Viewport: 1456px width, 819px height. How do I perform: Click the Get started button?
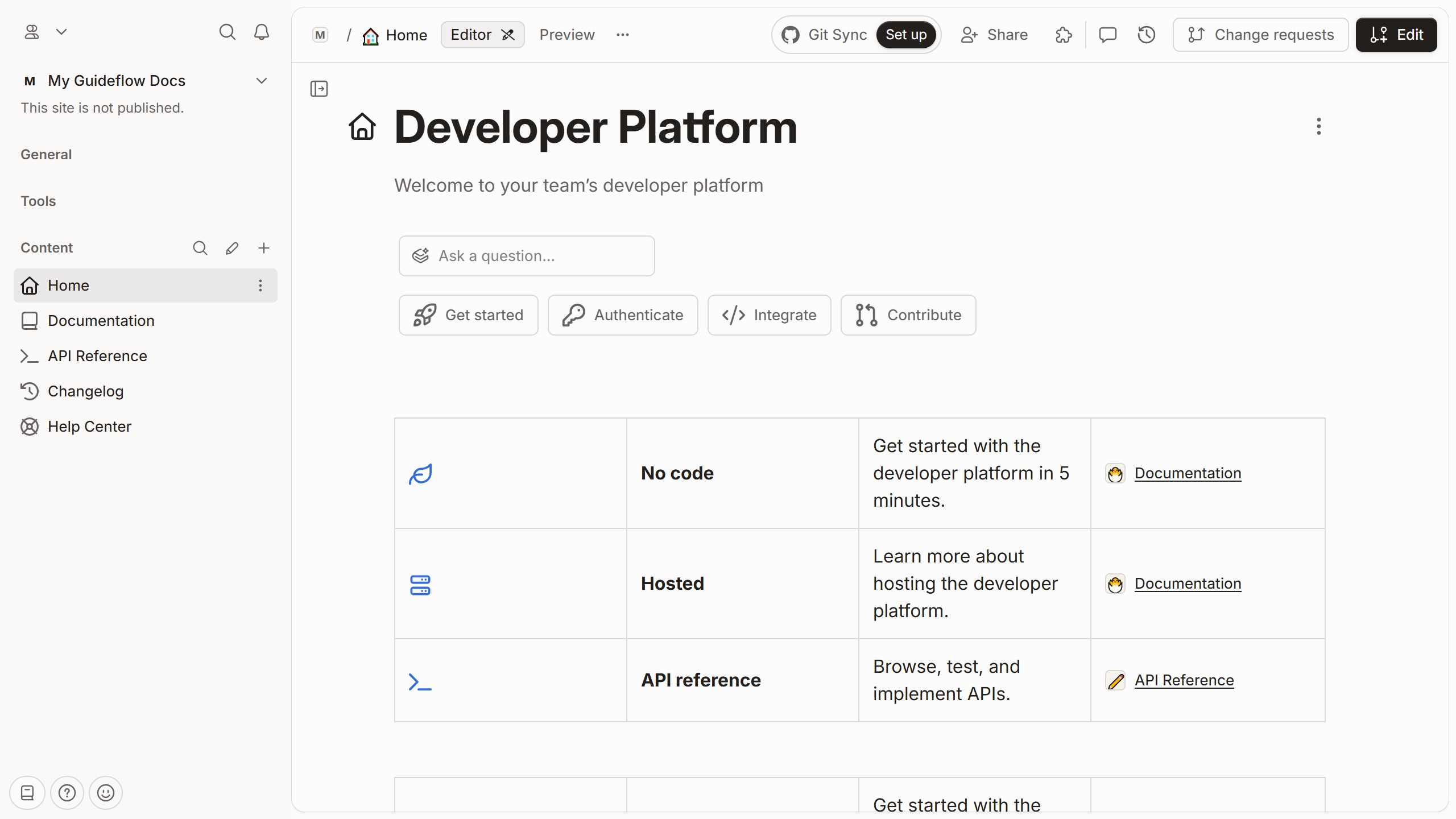click(469, 315)
